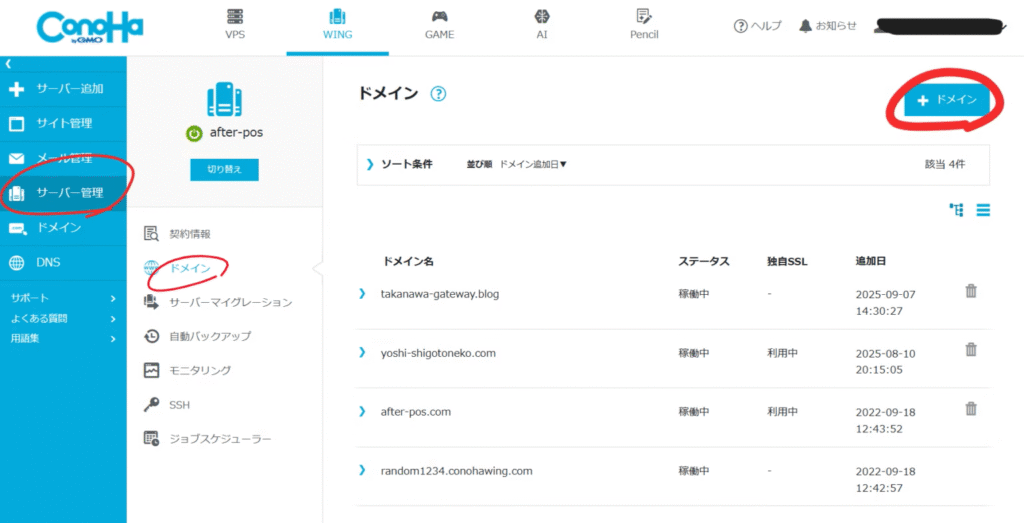Switch to VPS tab
The image size is (1024, 523).
click(235, 24)
